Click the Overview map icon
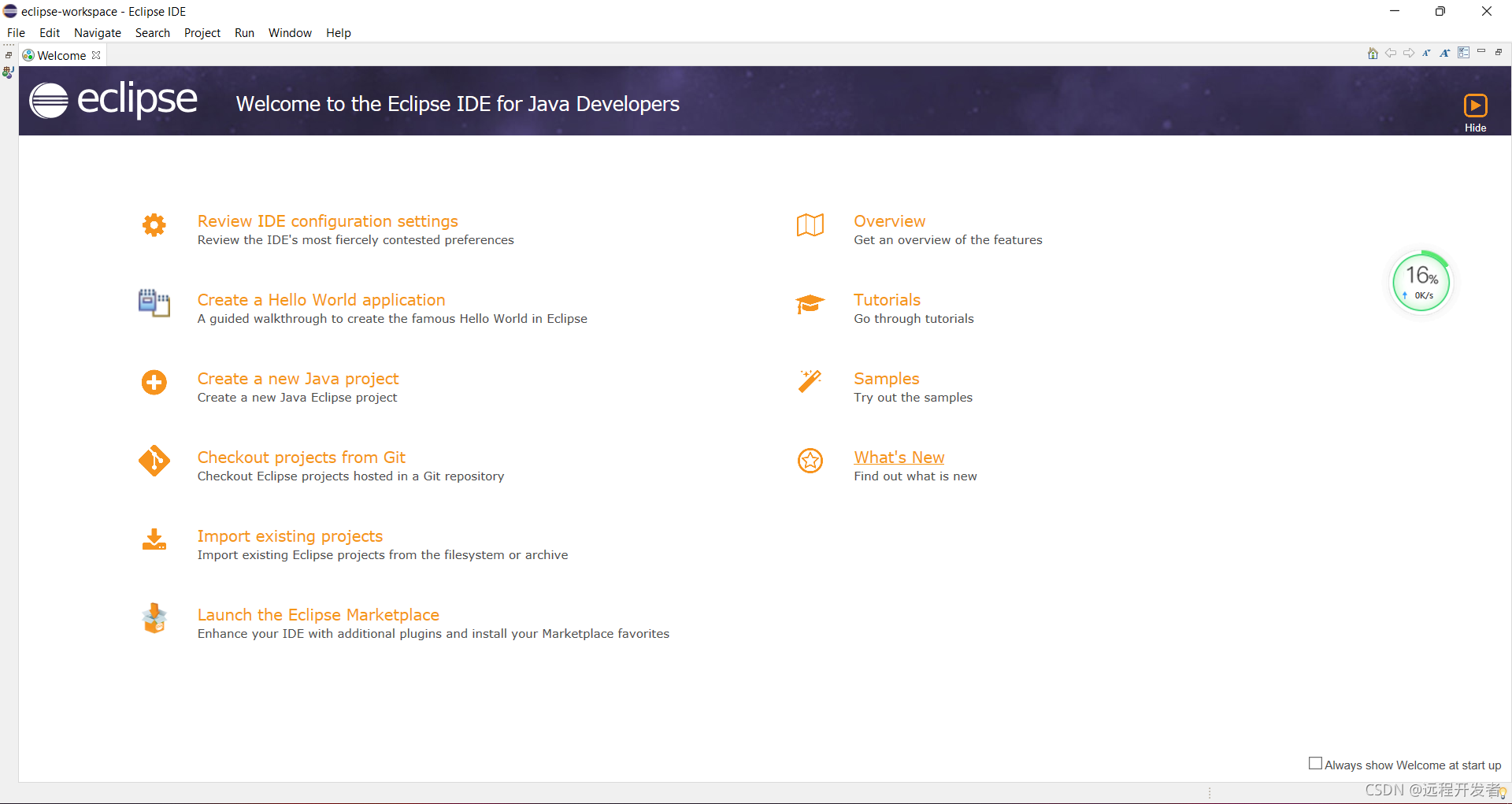1512x804 pixels. [x=810, y=225]
